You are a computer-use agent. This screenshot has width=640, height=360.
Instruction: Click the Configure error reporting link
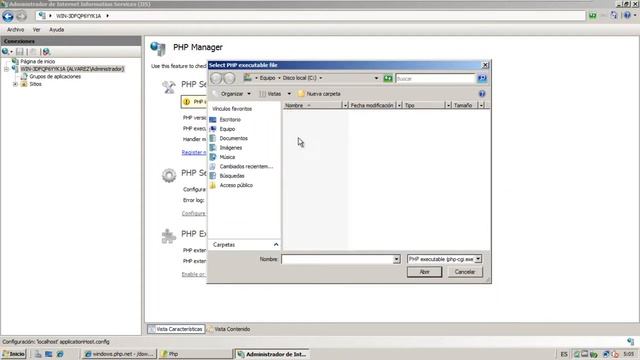(194, 213)
